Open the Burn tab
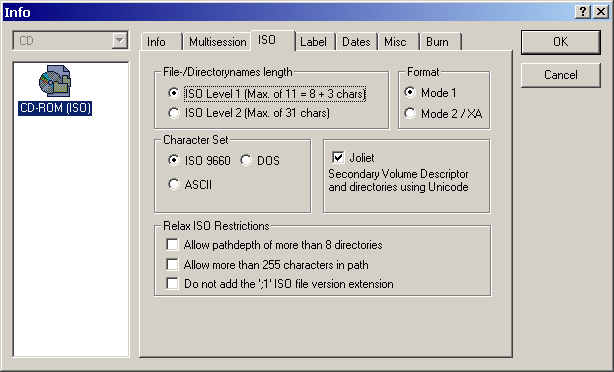Image resolution: width=614 pixels, height=372 pixels. click(x=441, y=42)
